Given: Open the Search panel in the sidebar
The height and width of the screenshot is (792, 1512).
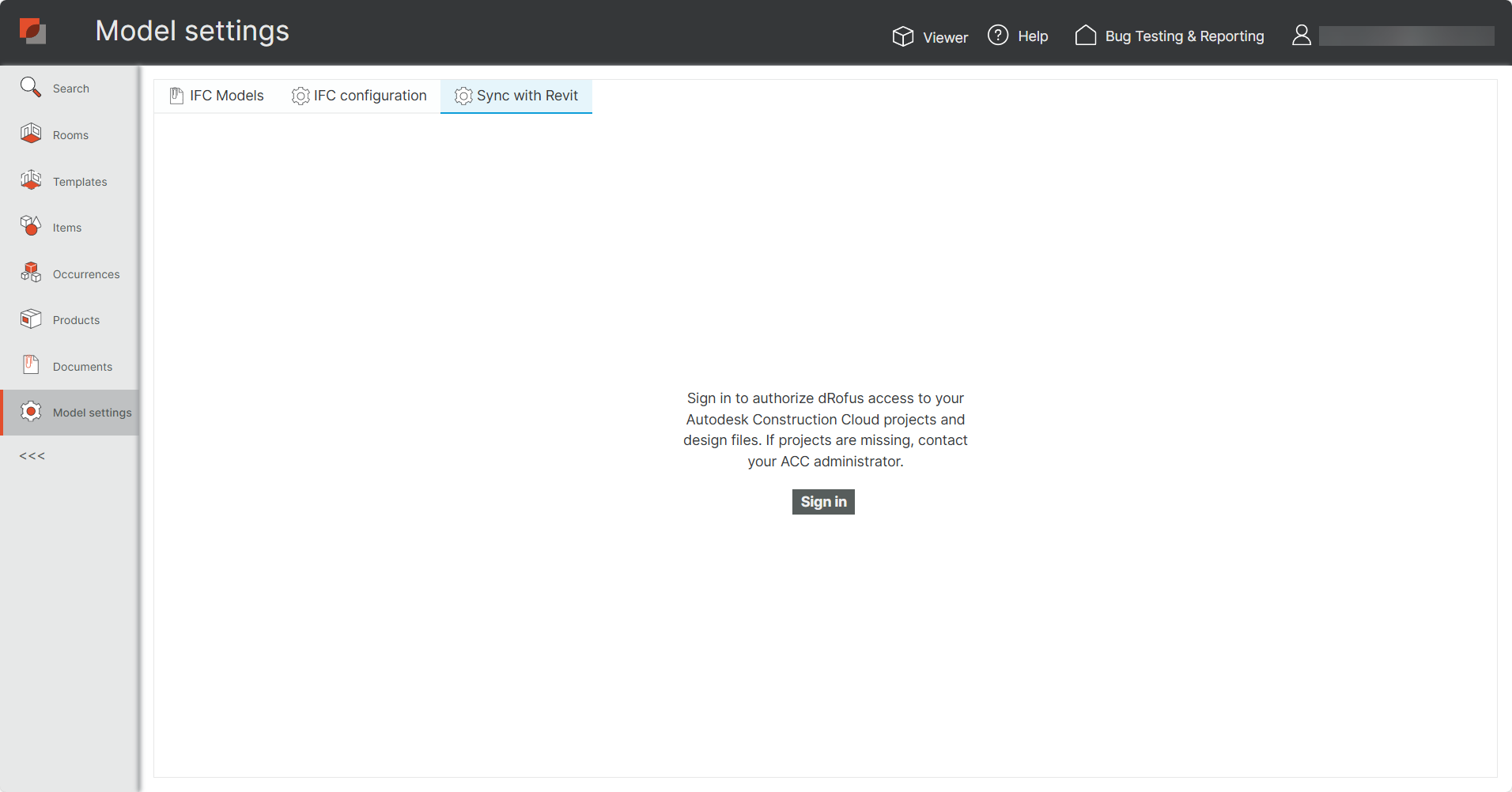Looking at the screenshot, I should pos(31,87).
